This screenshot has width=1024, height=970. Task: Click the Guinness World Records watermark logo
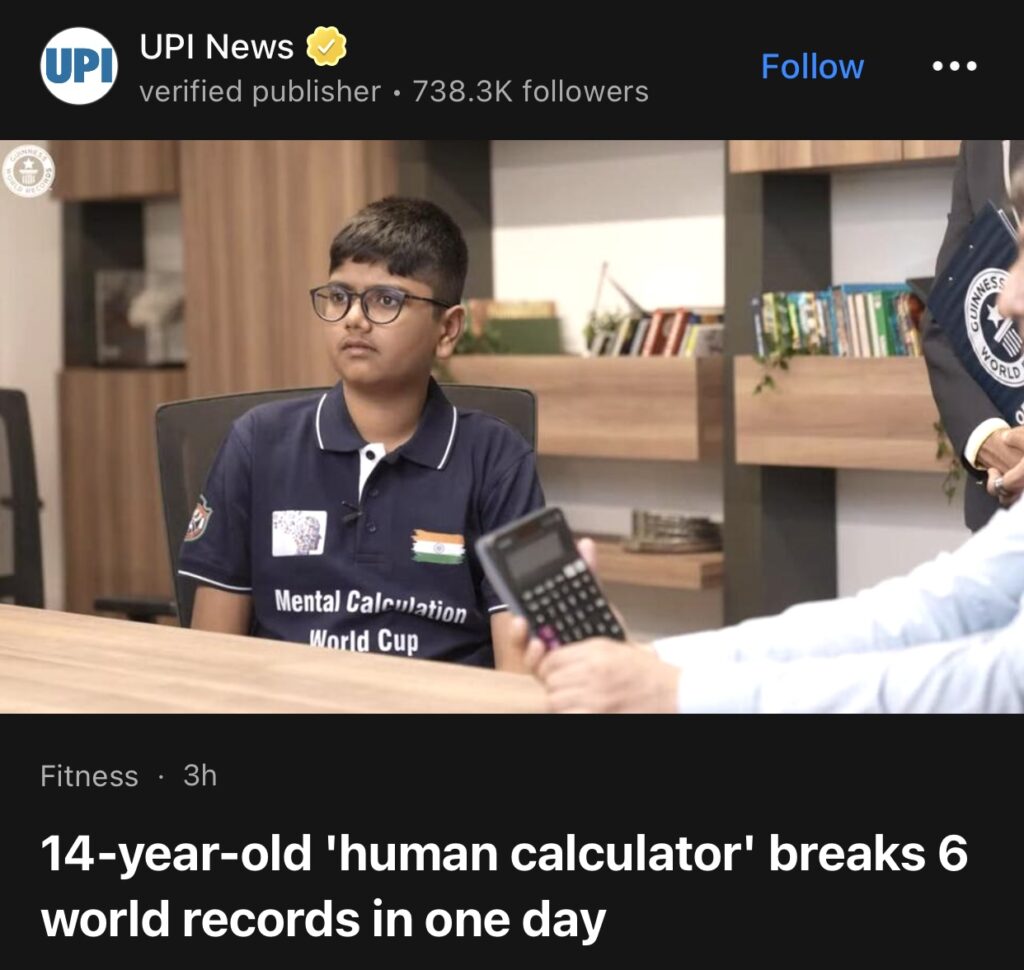tap(27, 171)
